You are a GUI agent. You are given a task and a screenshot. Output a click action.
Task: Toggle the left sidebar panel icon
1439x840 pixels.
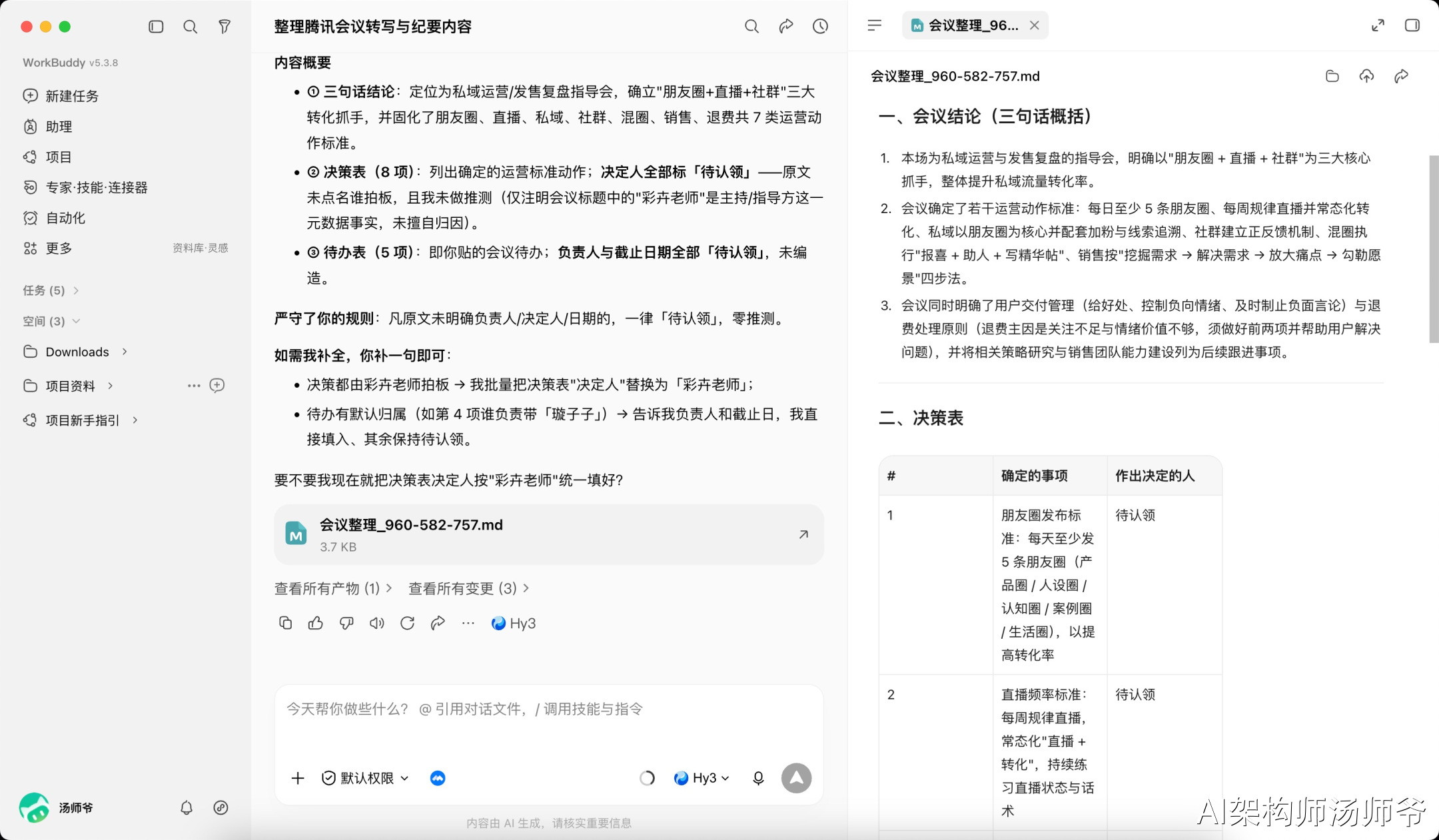pos(156,27)
